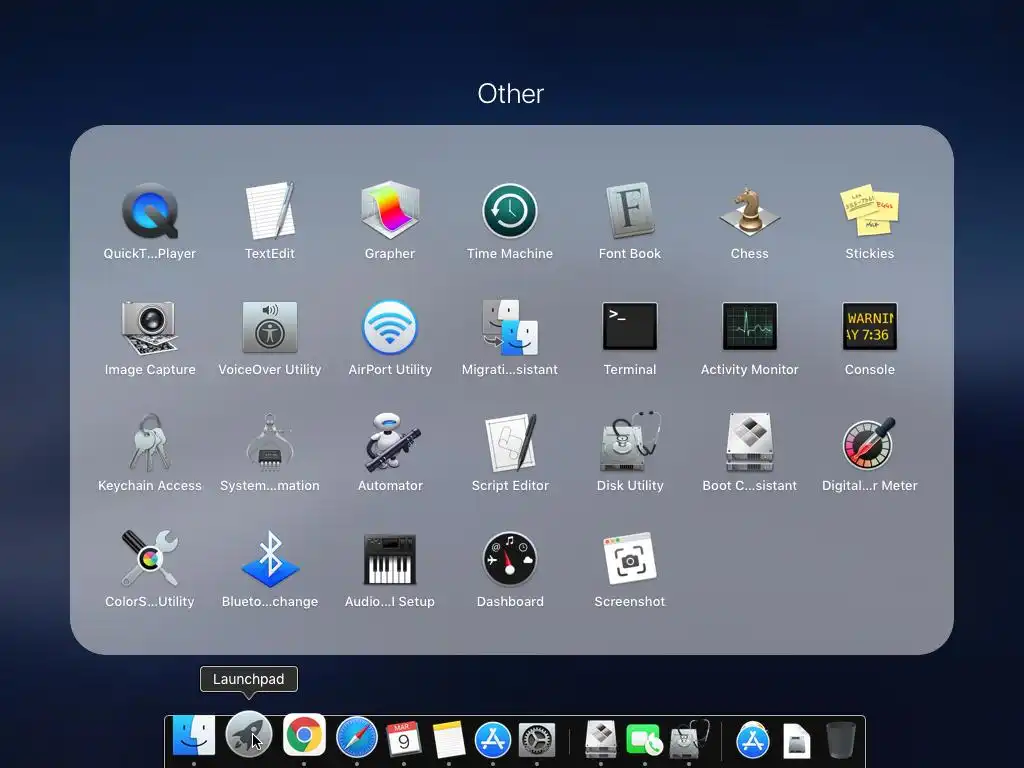Open Finder from the Dock
The width and height of the screenshot is (1024, 768).
194,735
